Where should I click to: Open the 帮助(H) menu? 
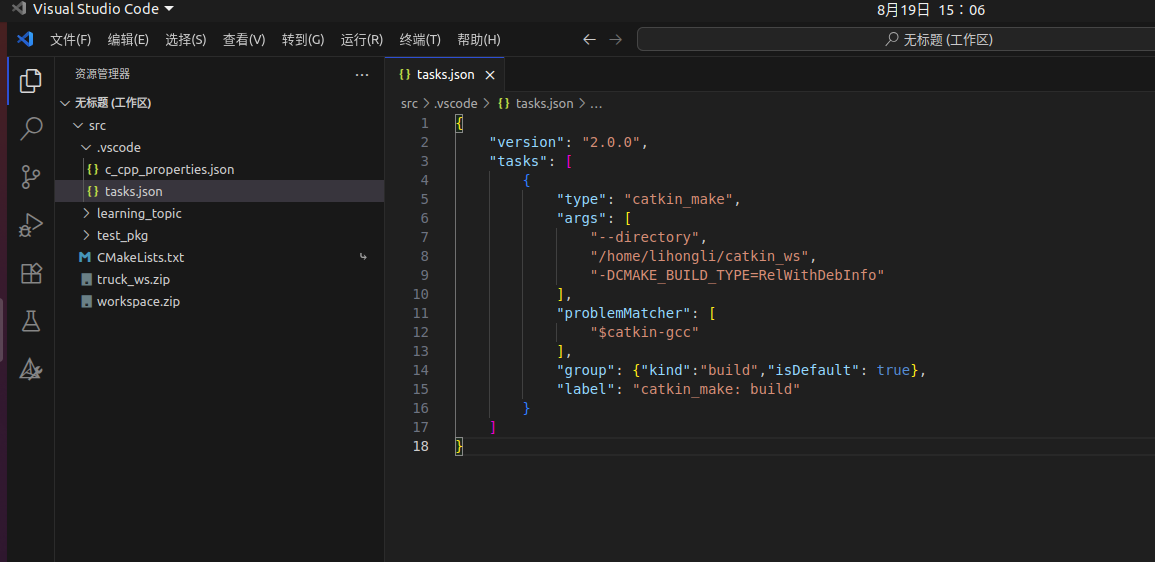[479, 40]
